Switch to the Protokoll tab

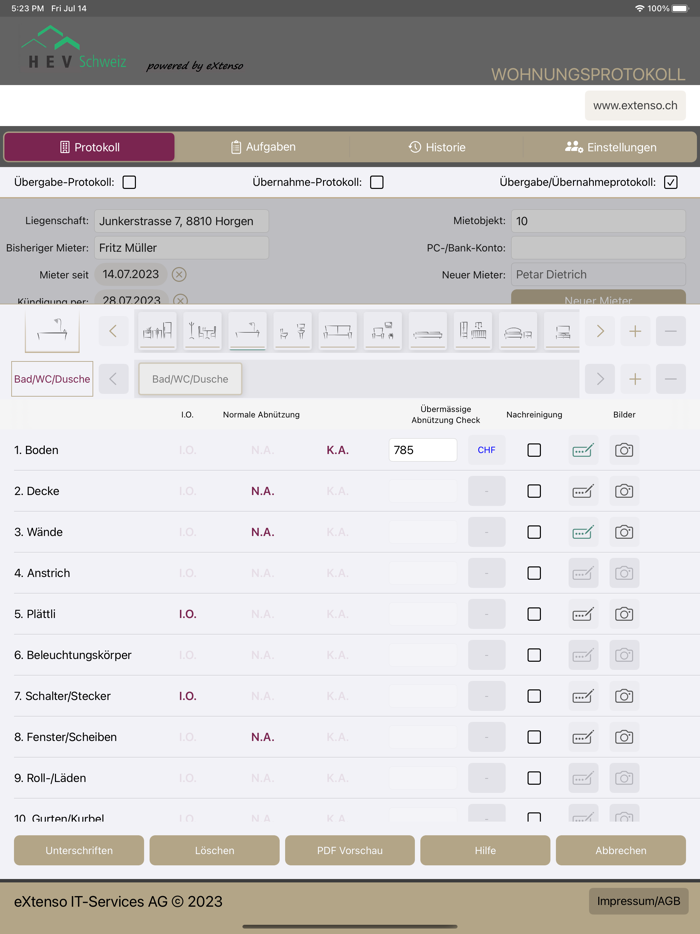point(89,147)
